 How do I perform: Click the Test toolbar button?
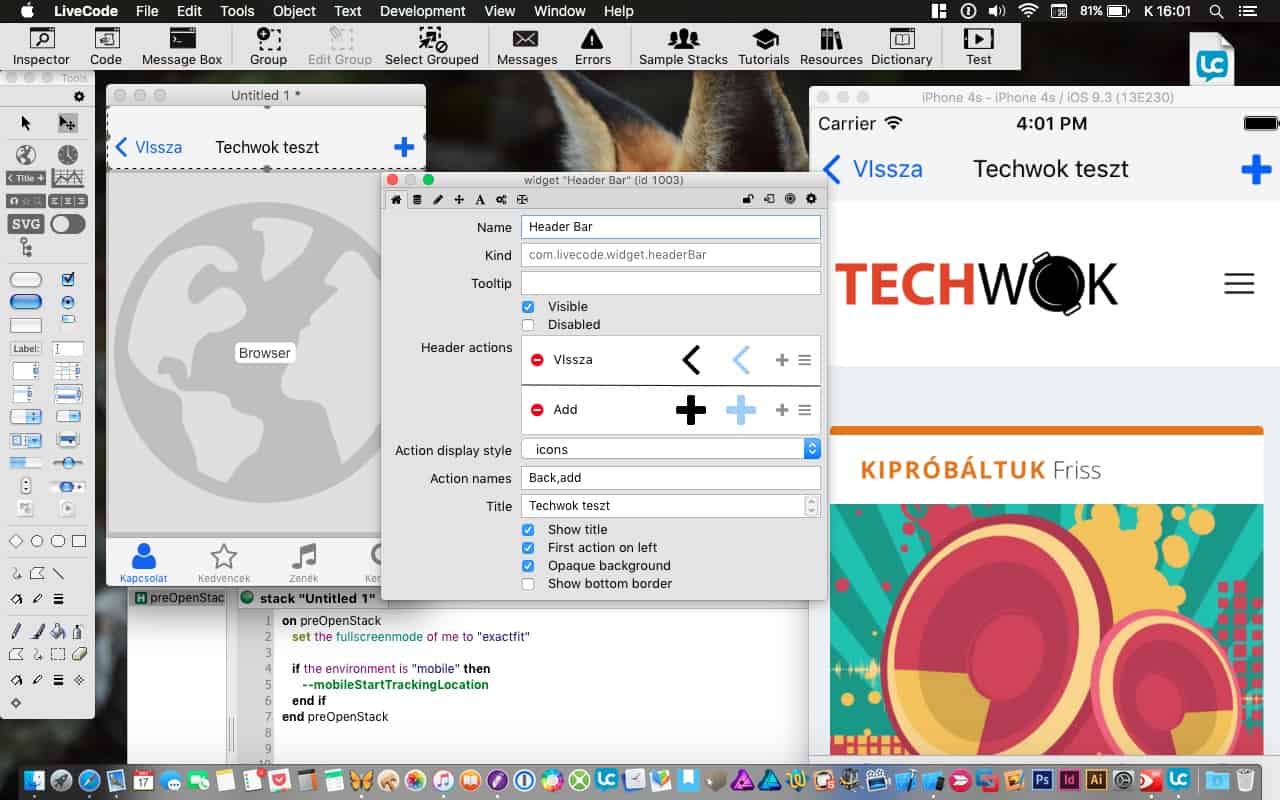(x=978, y=47)
